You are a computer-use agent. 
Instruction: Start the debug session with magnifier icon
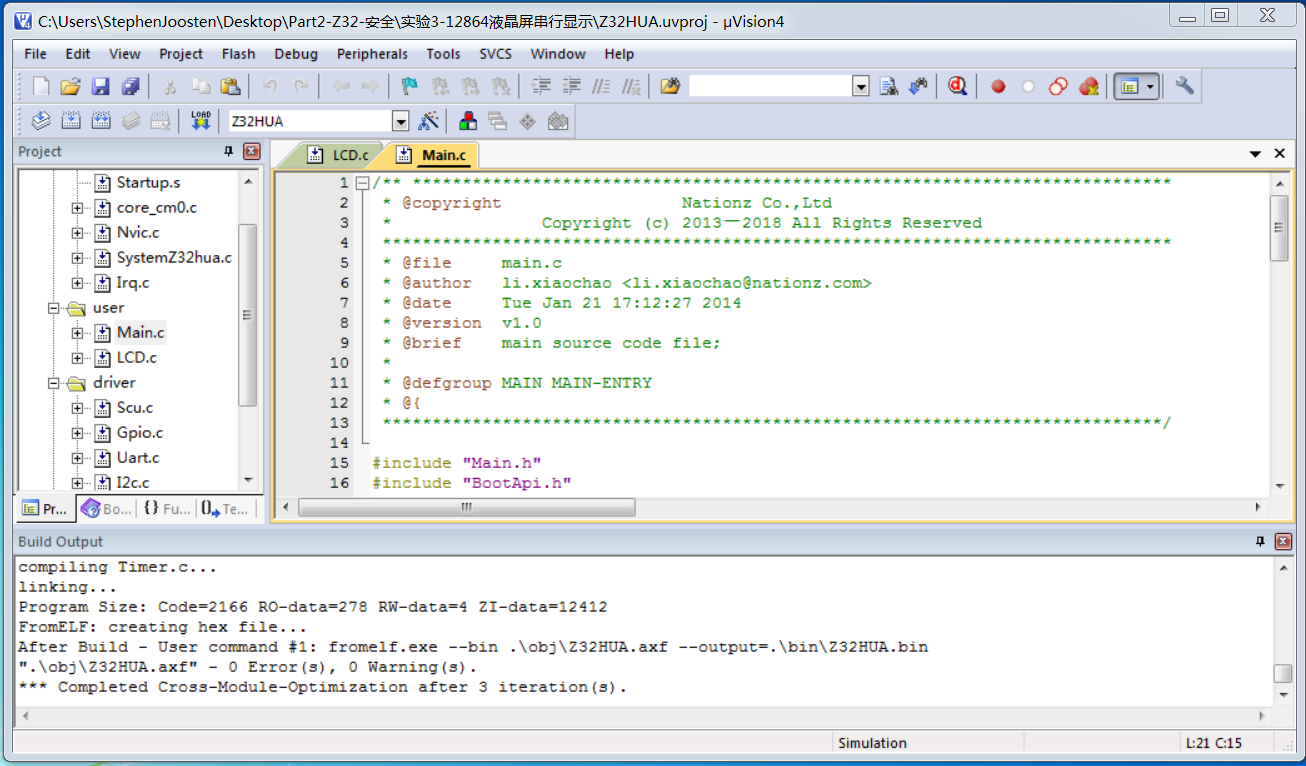tap(958, 87)
